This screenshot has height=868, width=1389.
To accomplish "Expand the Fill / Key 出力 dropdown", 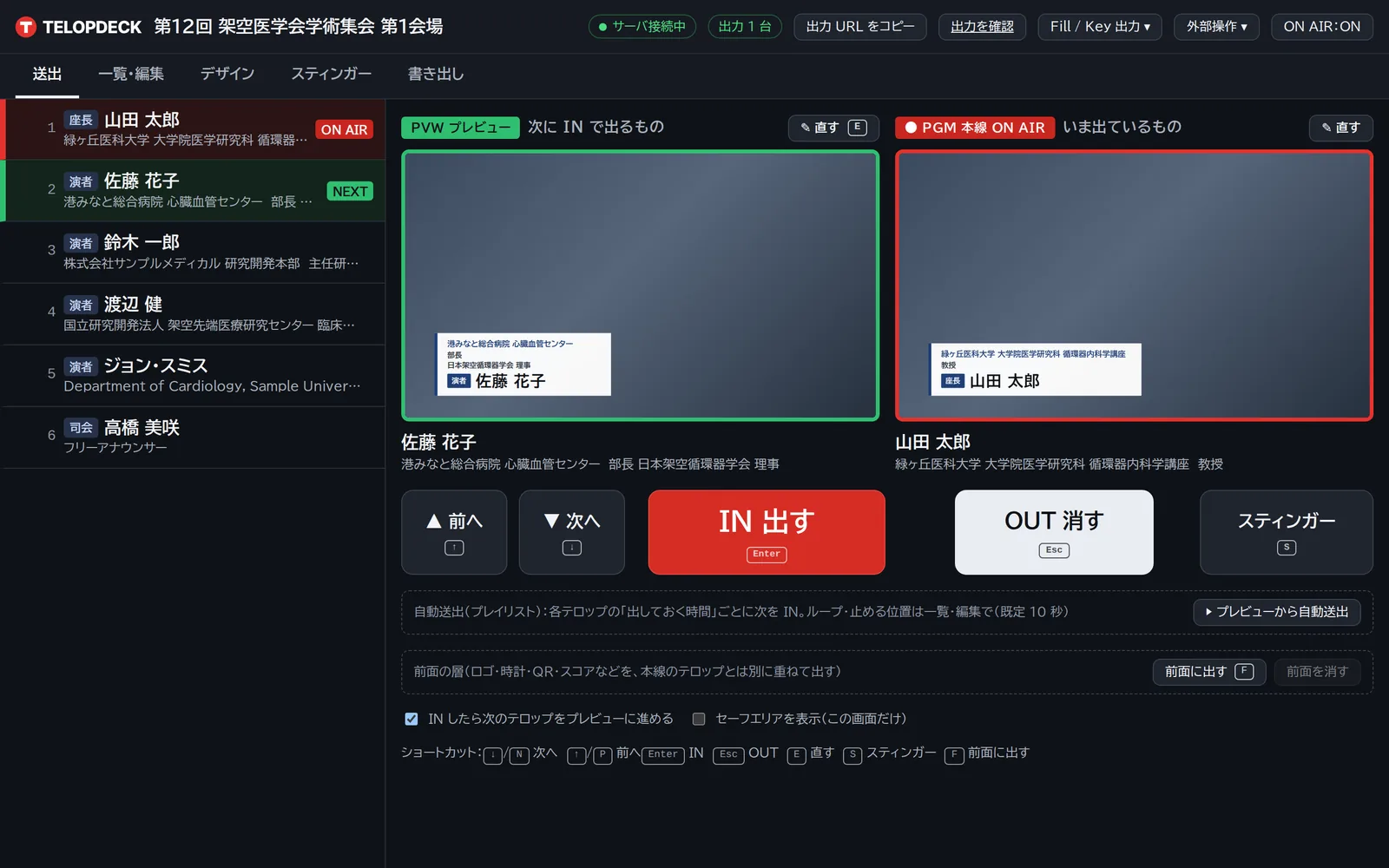I will click(1100, 27).
